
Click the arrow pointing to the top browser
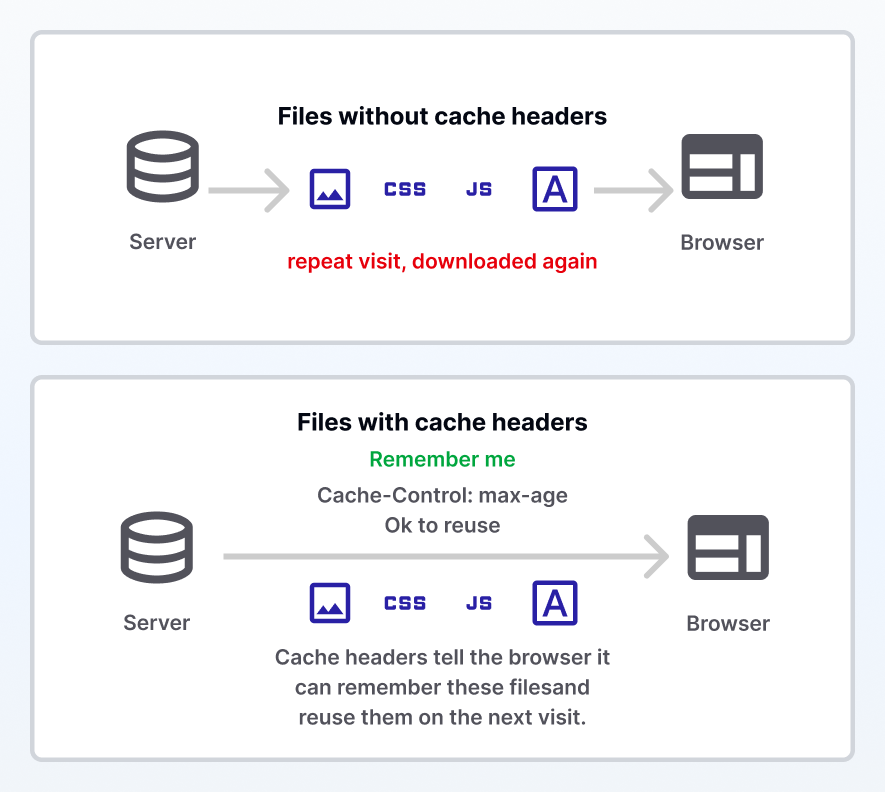click(x=634, y=191)
